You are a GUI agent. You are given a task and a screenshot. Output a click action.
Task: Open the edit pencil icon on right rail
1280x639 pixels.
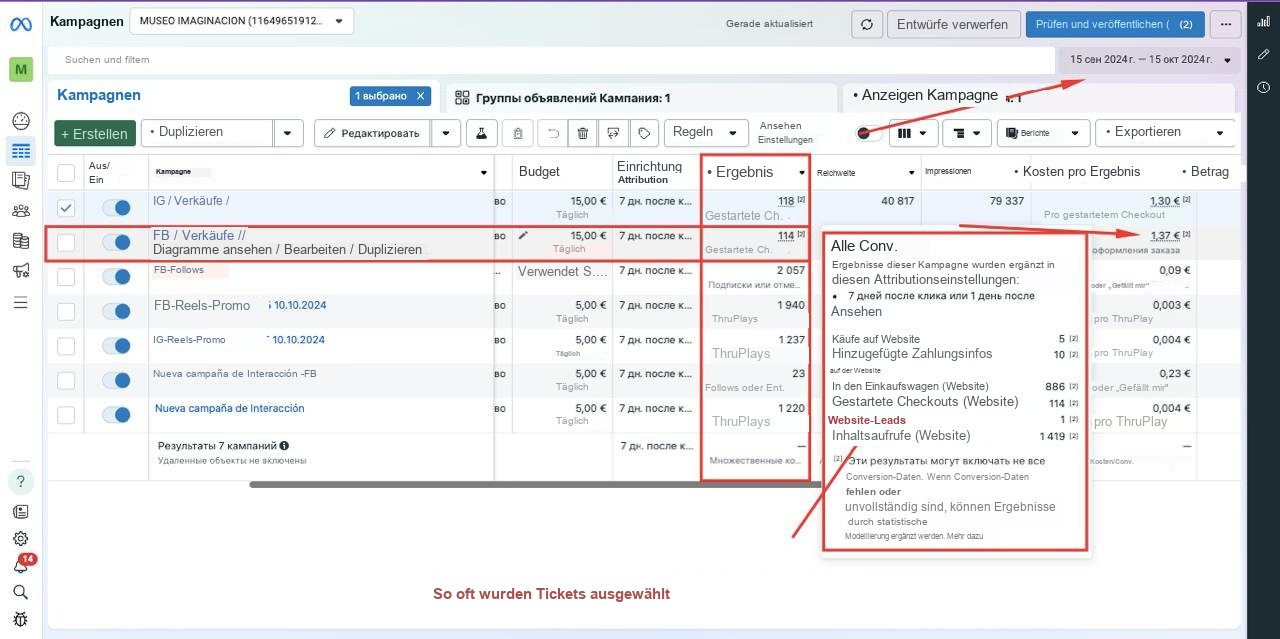[x=1264, y=54]
